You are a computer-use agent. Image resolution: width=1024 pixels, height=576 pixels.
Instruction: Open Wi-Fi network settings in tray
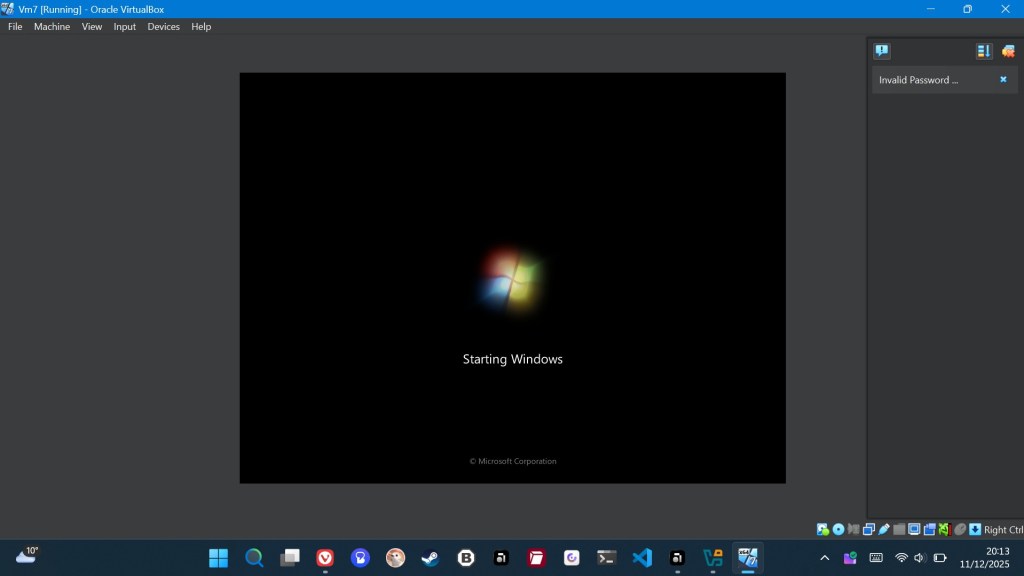coord(901,558)
